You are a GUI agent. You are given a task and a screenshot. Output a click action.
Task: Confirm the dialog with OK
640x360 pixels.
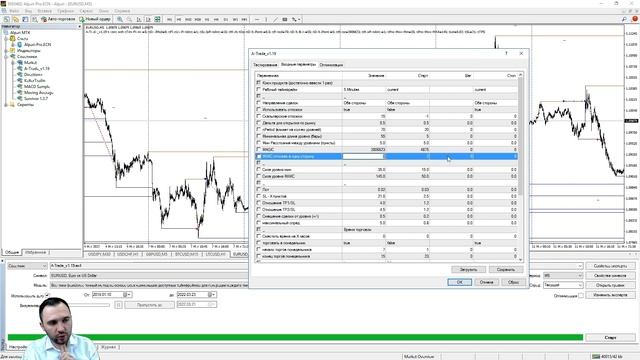click(x=460, y=282)
